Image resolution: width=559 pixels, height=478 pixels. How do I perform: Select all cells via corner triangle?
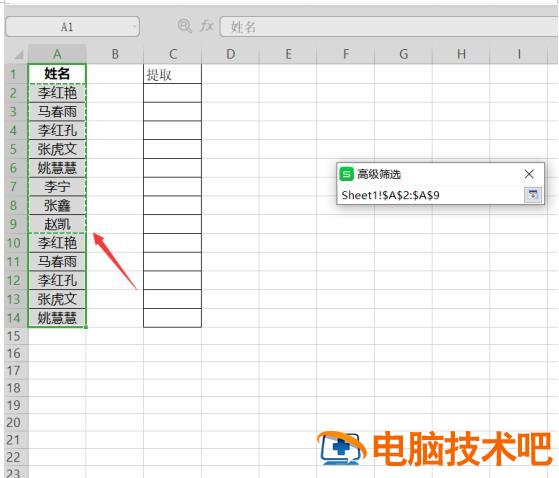[x=17, y=54]
